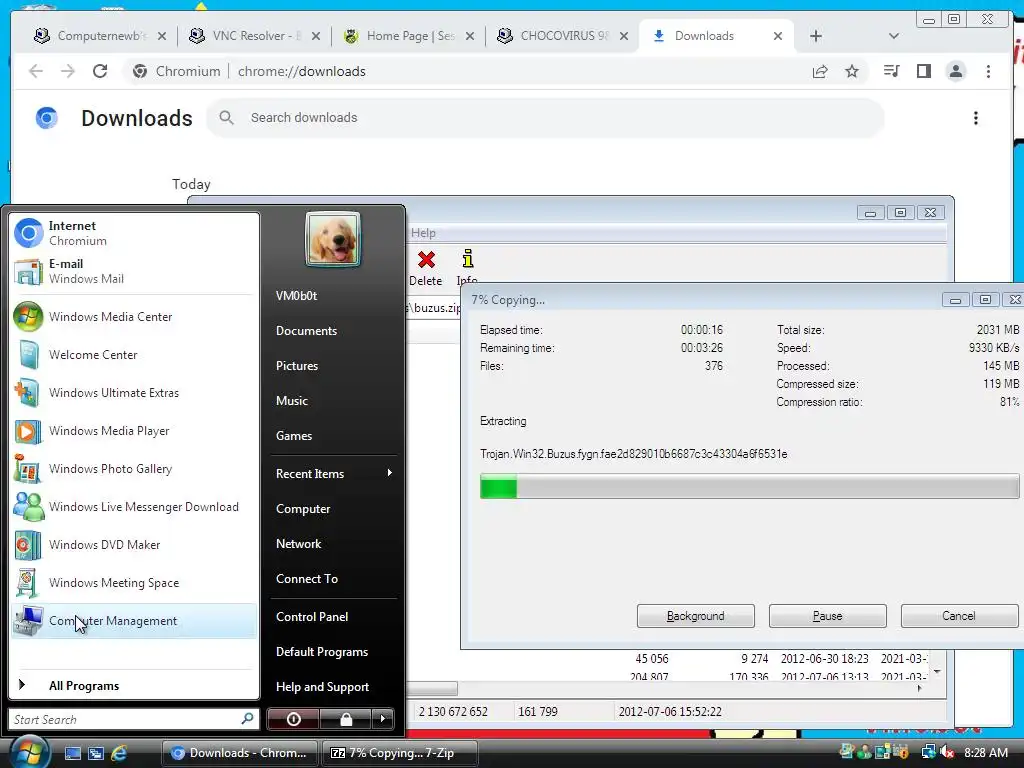Screen dimensions: 1024x768
Task: Toggle Chromium side panel
Action: click(x=923, y=71)
